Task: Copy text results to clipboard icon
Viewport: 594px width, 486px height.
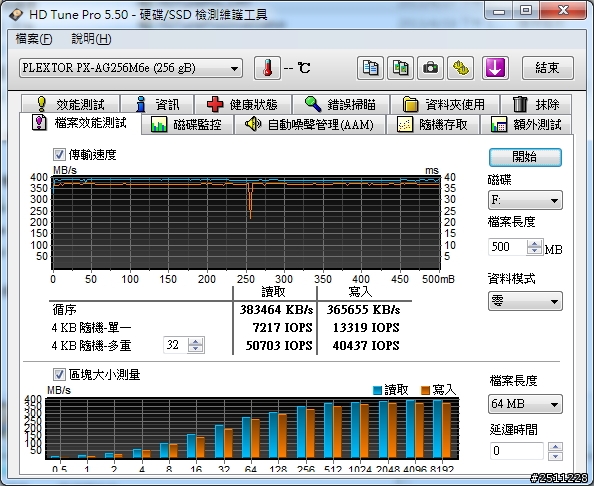Action: click(370, 68)
